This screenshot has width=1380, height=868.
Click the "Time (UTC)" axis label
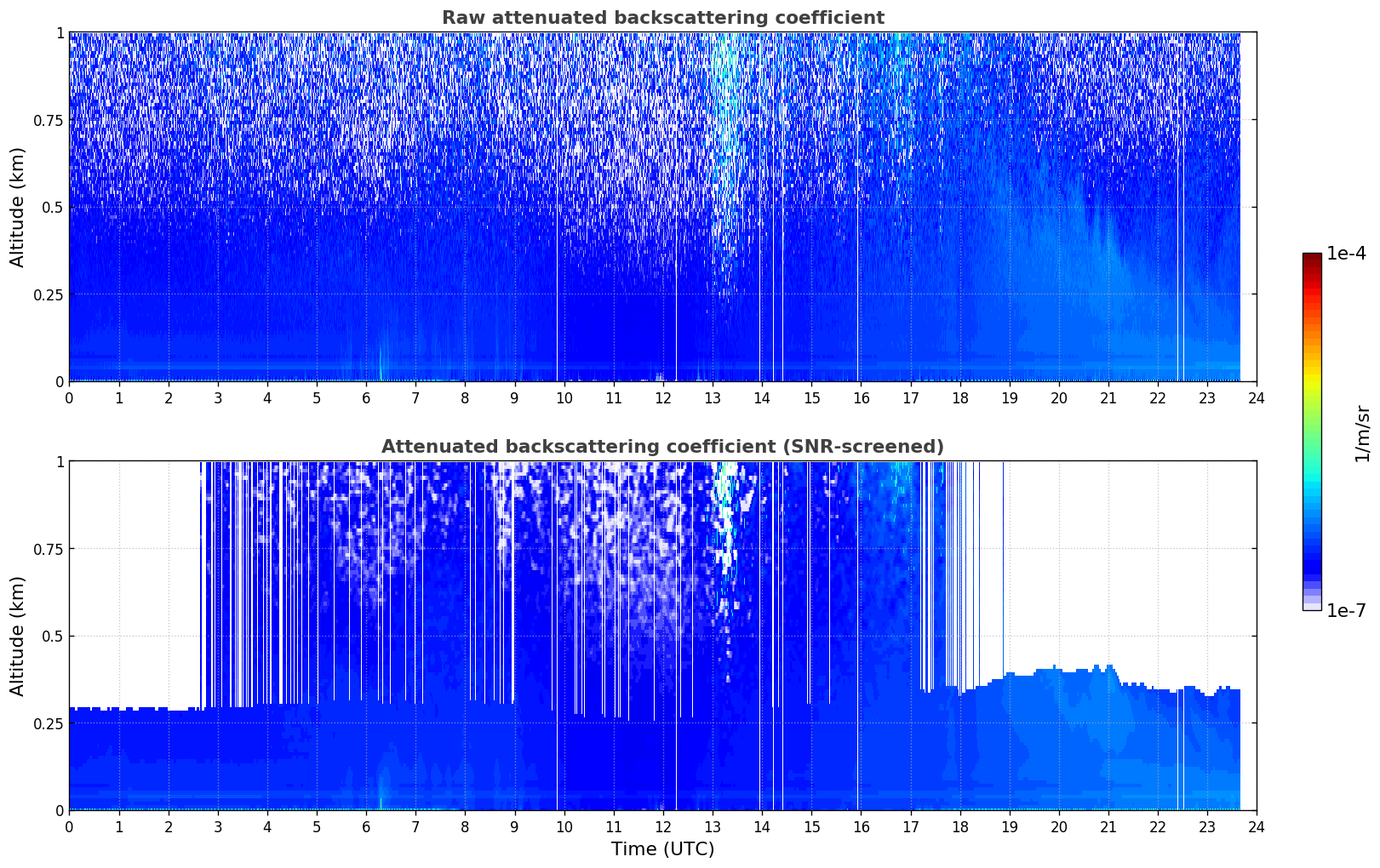[x=662, y=849]
